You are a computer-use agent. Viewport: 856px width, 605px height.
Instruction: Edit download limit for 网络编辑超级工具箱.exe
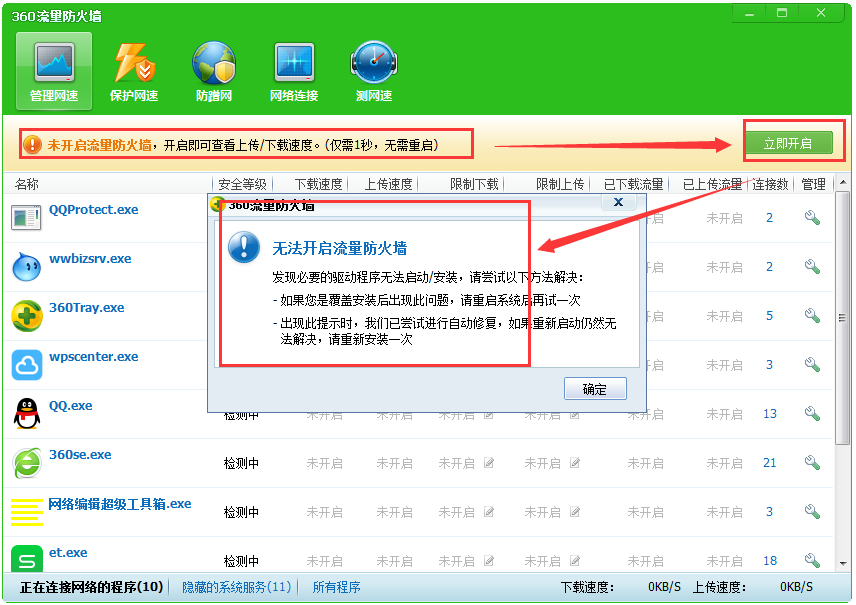(489, 512)
